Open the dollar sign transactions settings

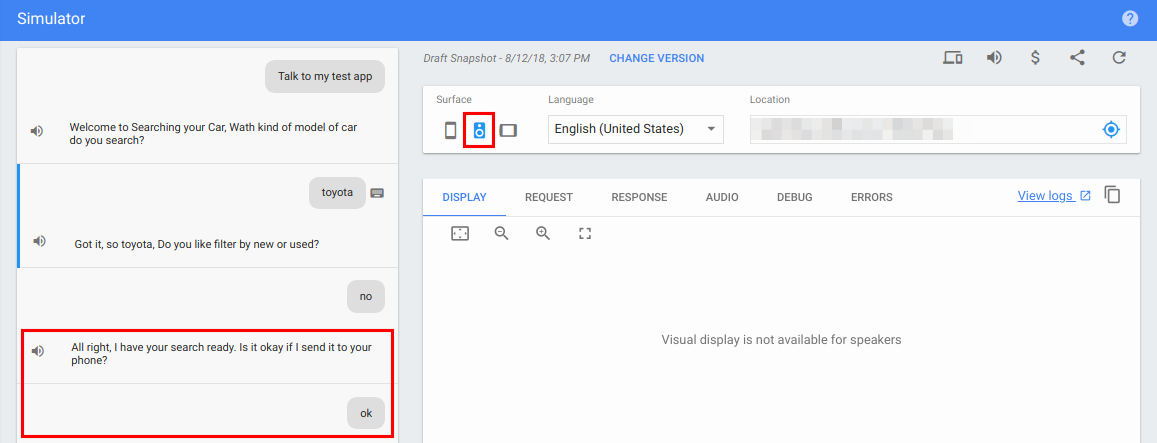1035,58
